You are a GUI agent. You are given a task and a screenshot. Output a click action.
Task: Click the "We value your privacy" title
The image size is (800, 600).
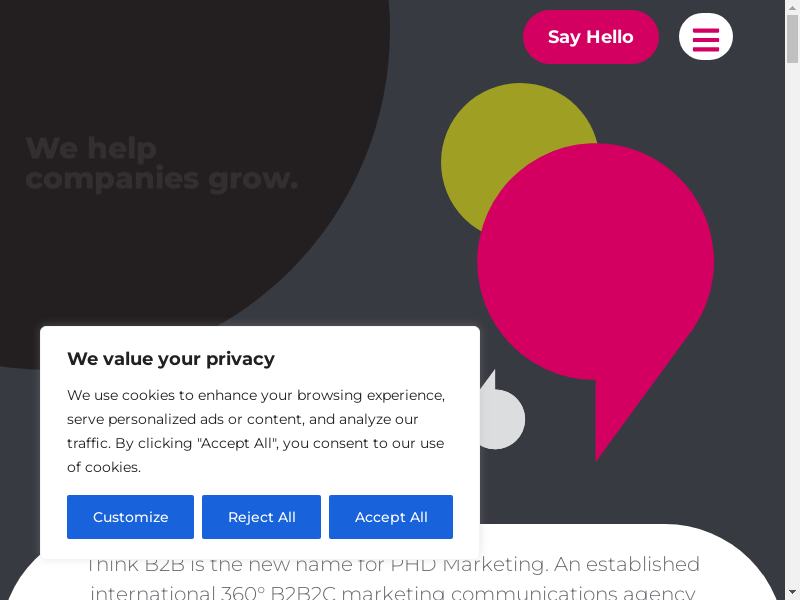coord(170,359)
